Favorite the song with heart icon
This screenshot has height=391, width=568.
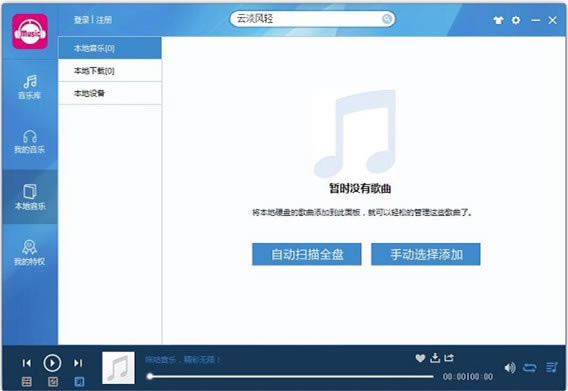[420, 358]
